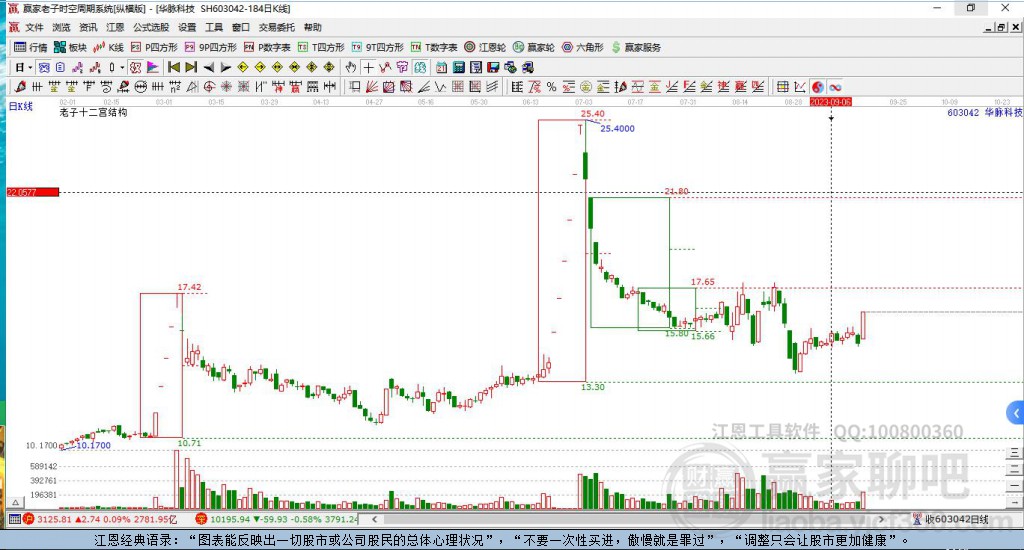Screen dimensions: 1024x550
Task: Click the 22.0577 red price label
Action: 33,192
